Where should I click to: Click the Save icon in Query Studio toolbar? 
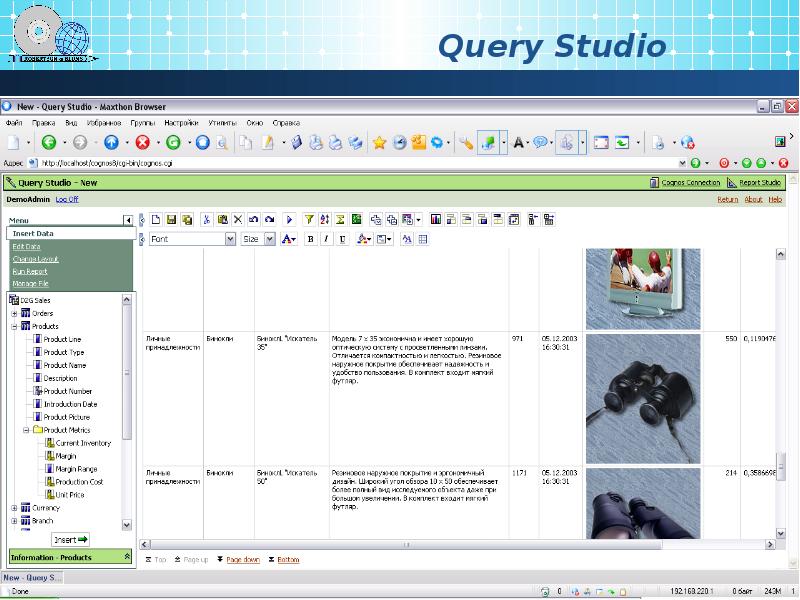(172, 219)
